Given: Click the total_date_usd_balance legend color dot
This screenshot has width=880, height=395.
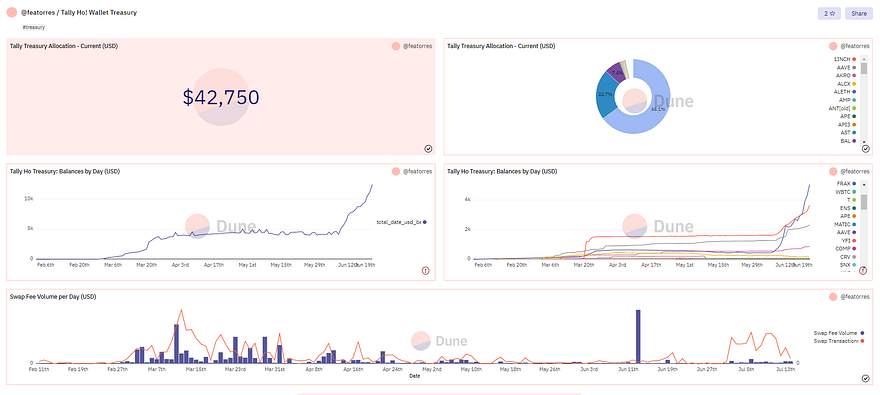Looking at the screenshot, I should click(x=425, y=222).
